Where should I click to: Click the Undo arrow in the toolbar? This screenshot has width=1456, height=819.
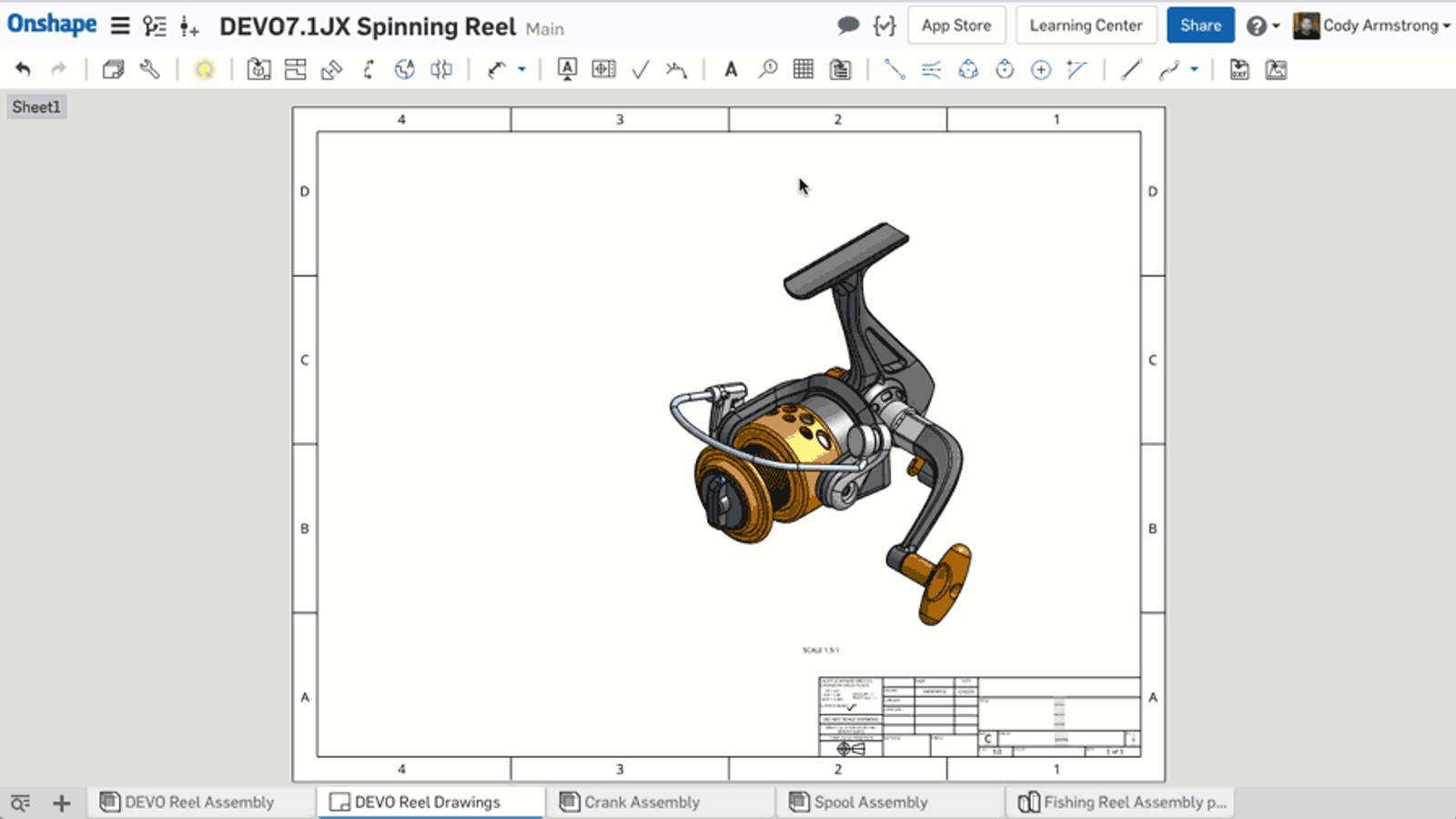23,69
